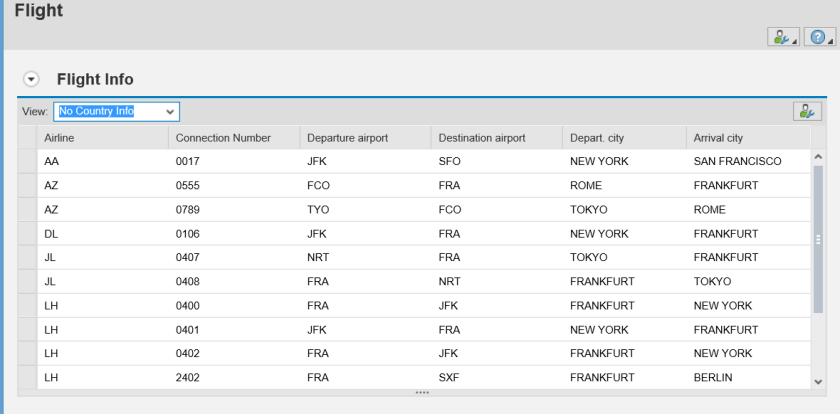This screenshot has height=414, width=840.
Task: Select row of flight AA 0017
Action: [27, 161]
